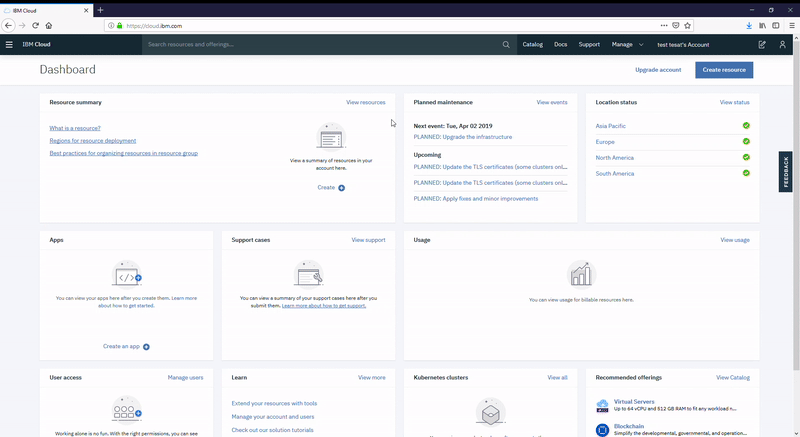
Task: Open Docs from top navigation
Action: pyautogui.click(x=560, y=44)
